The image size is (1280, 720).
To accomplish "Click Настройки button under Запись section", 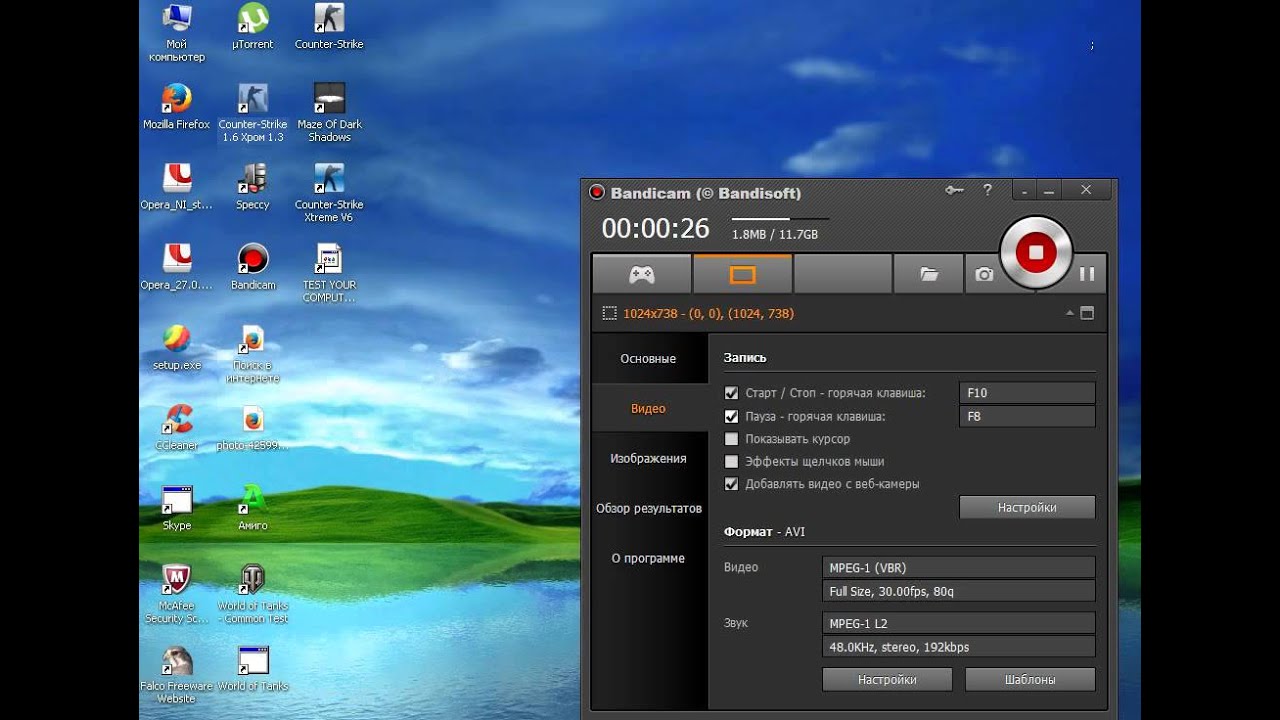I will click(1027, 508).
